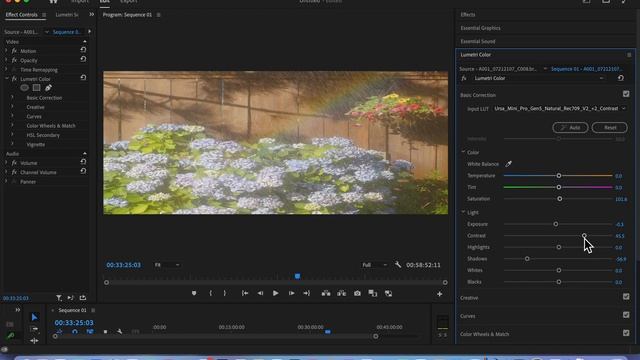
Task: Toggle Volume effect fx switch
Action: (x=14, y=163)
